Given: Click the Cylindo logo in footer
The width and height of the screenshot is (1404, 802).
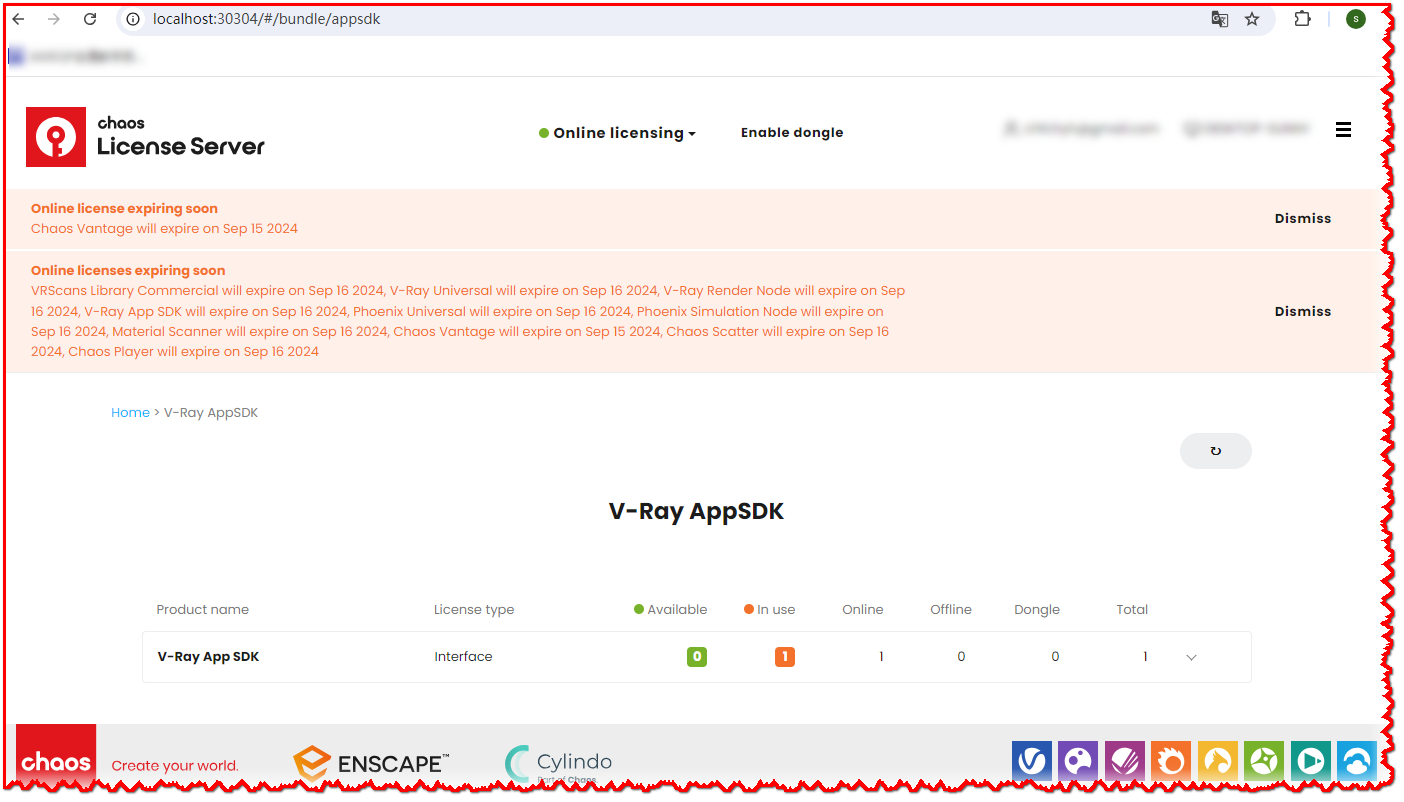Looking at the screenshot, I should coord(558,764).
